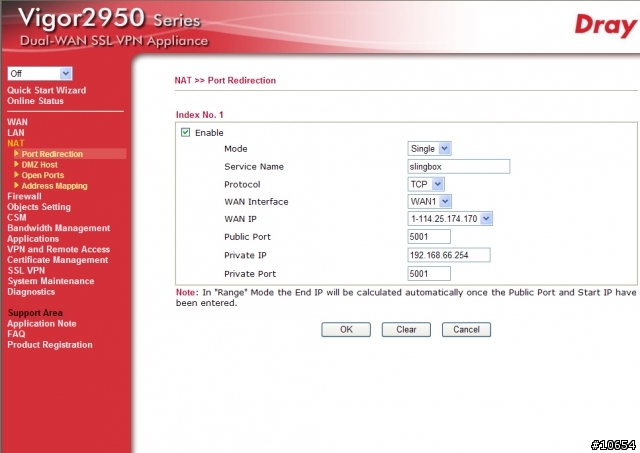Open the FAQ link
The height and width of the screenshot is (453, 640).
click(16, 334)
